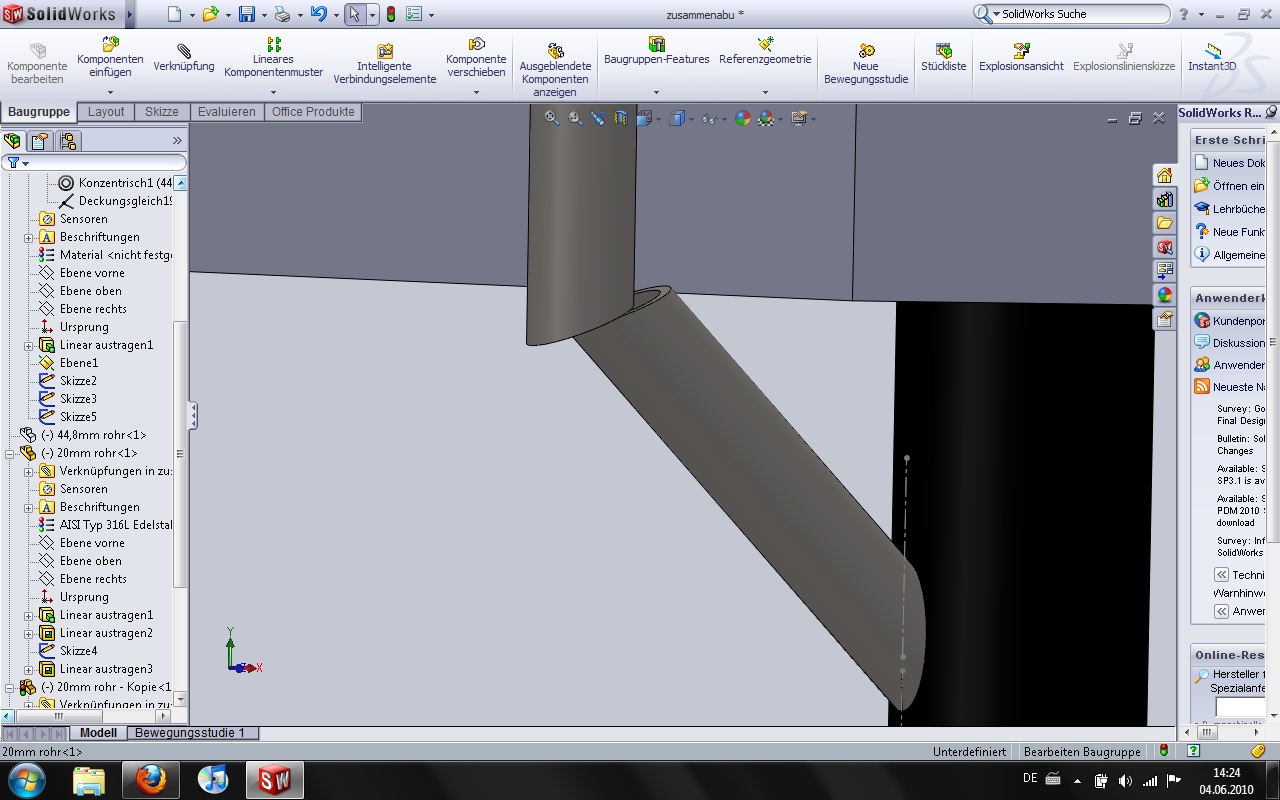Open the Design Library task pane icon

[1164, 199]
